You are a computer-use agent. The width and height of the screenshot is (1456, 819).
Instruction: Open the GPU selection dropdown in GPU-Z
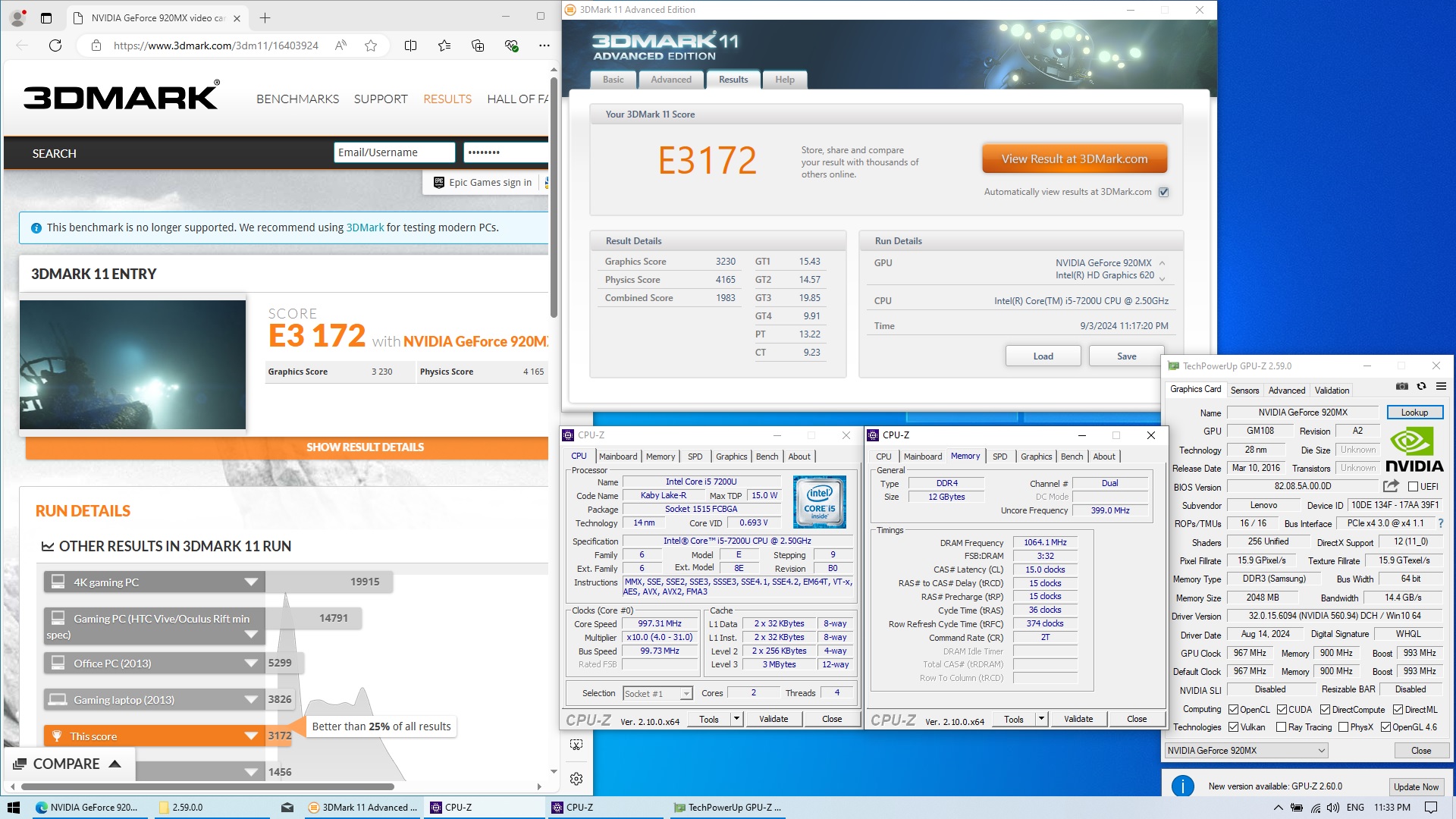tap(1247, 751)
